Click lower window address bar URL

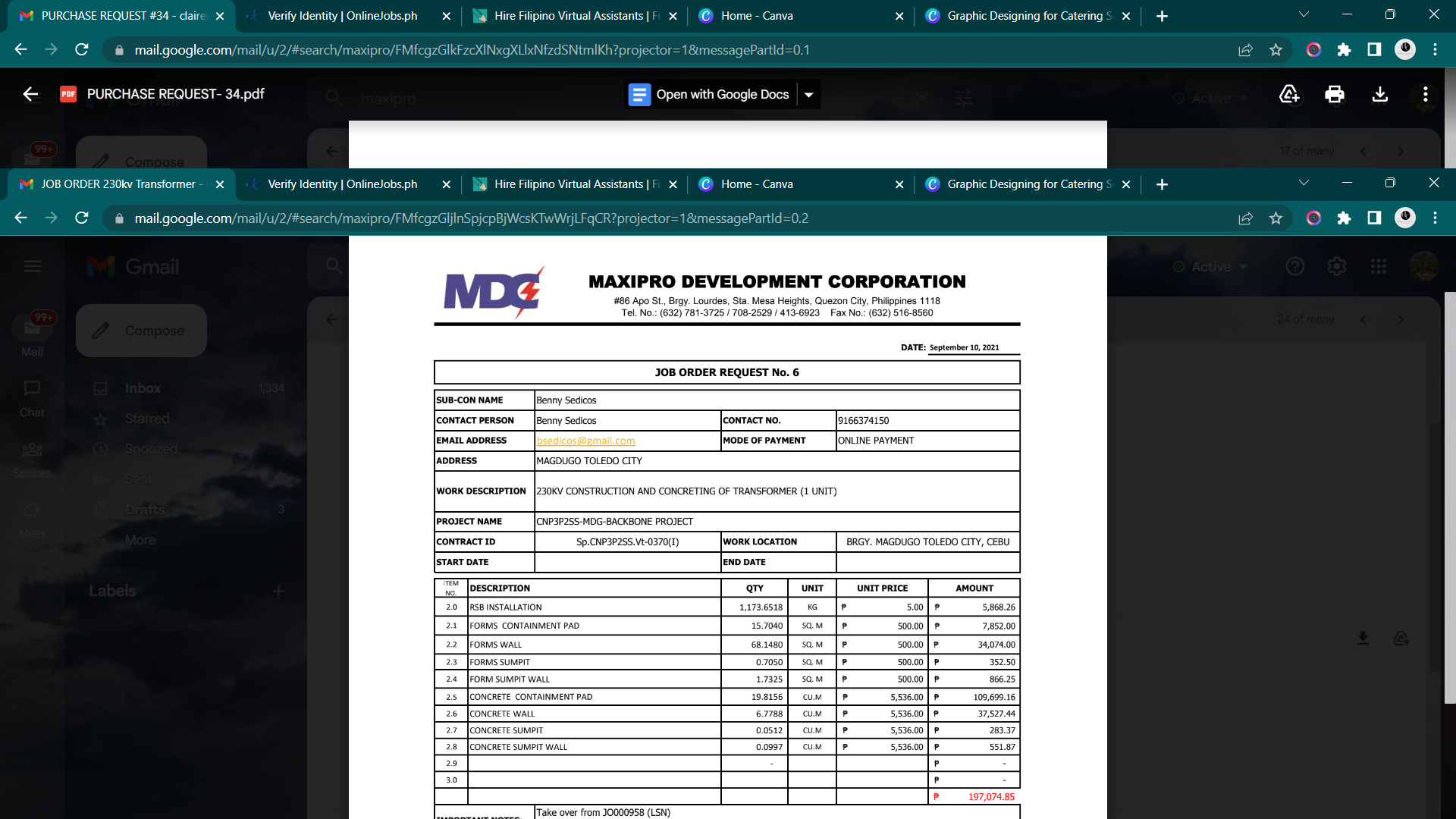[470, 218]
